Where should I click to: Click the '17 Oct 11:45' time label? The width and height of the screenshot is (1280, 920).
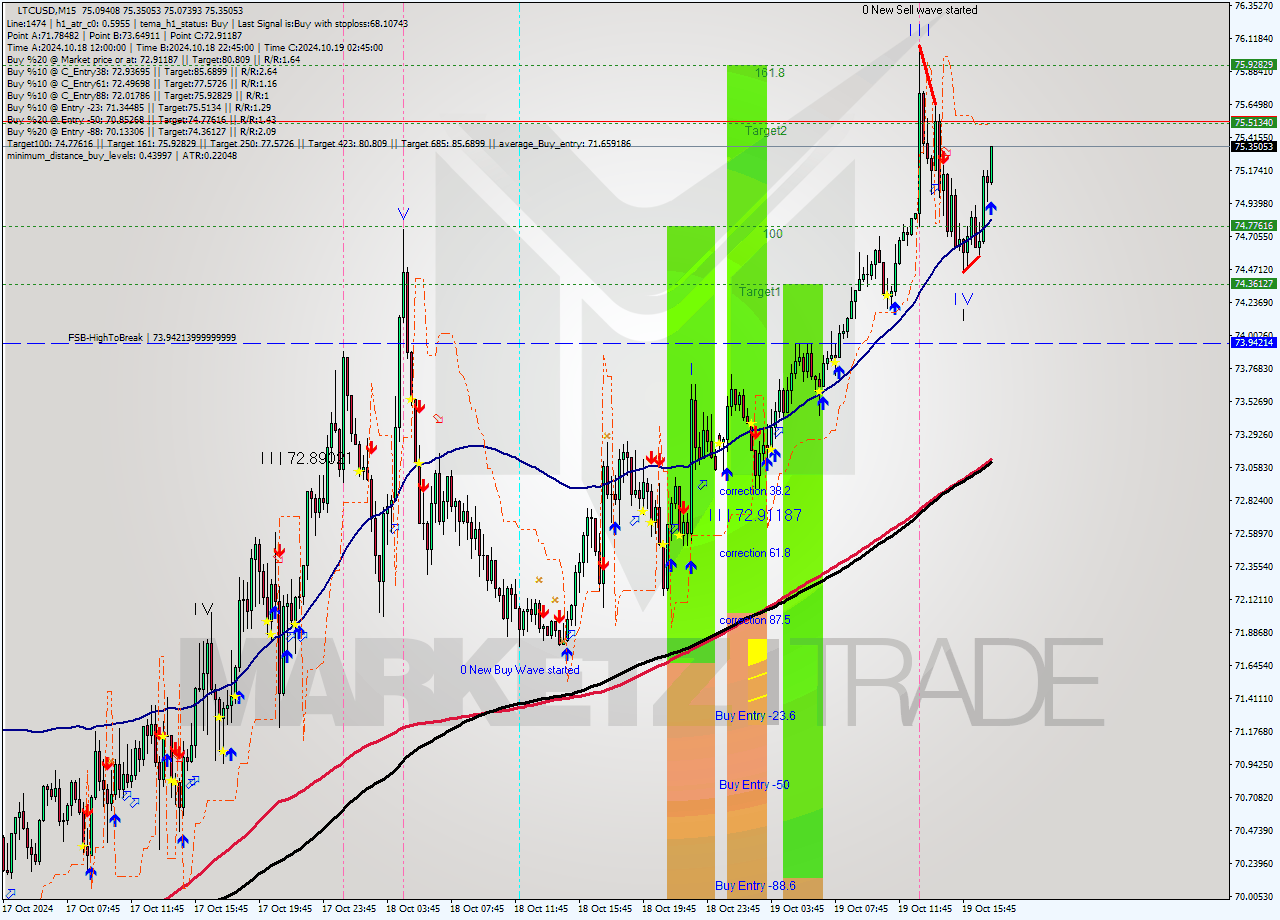(157, 909)
